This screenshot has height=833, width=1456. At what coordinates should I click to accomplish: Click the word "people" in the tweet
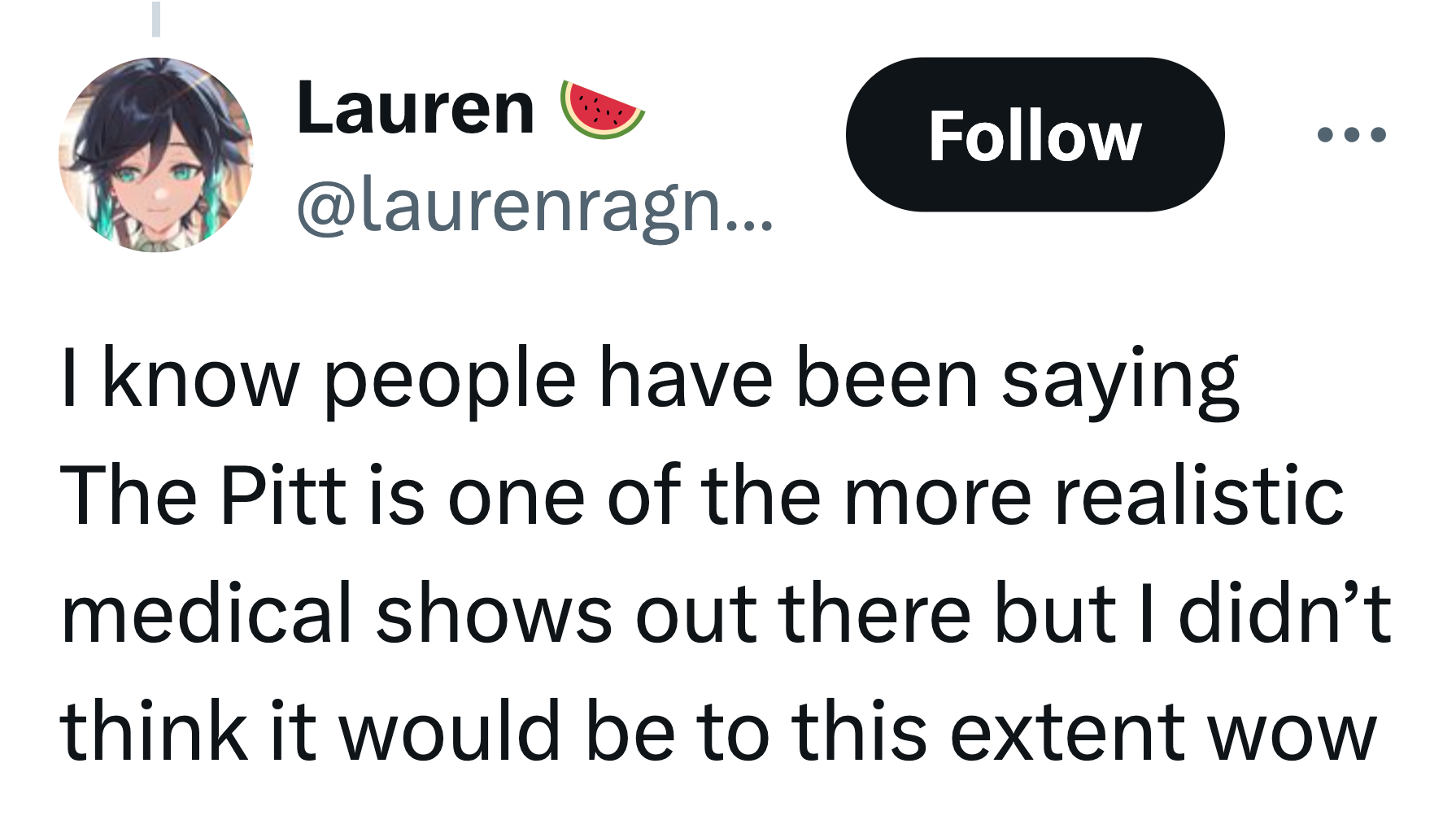tap(451, 381)
